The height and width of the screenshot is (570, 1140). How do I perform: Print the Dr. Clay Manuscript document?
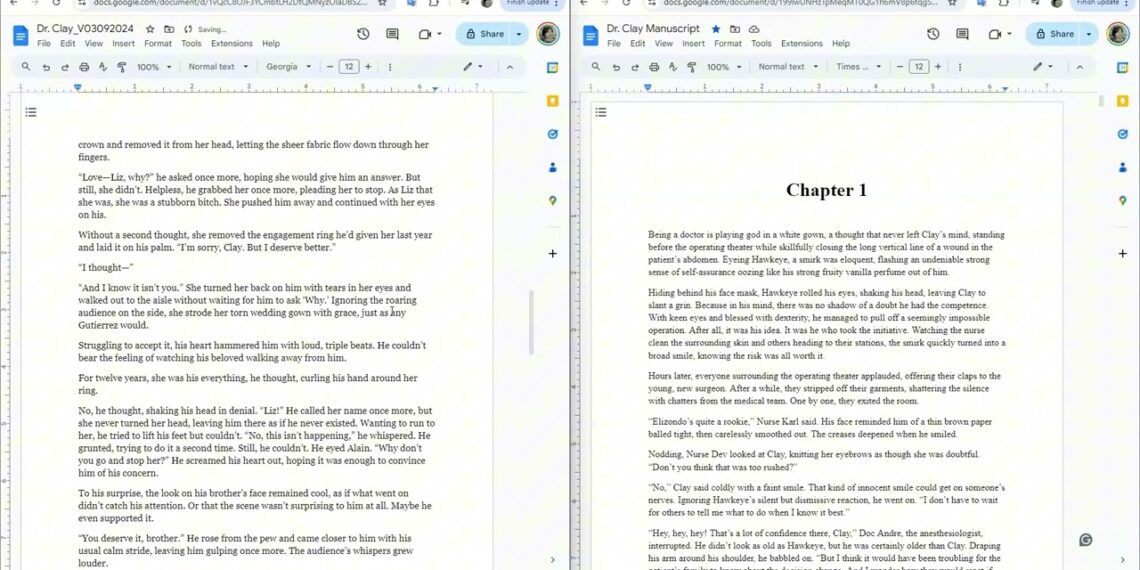[x=654, y=67]
